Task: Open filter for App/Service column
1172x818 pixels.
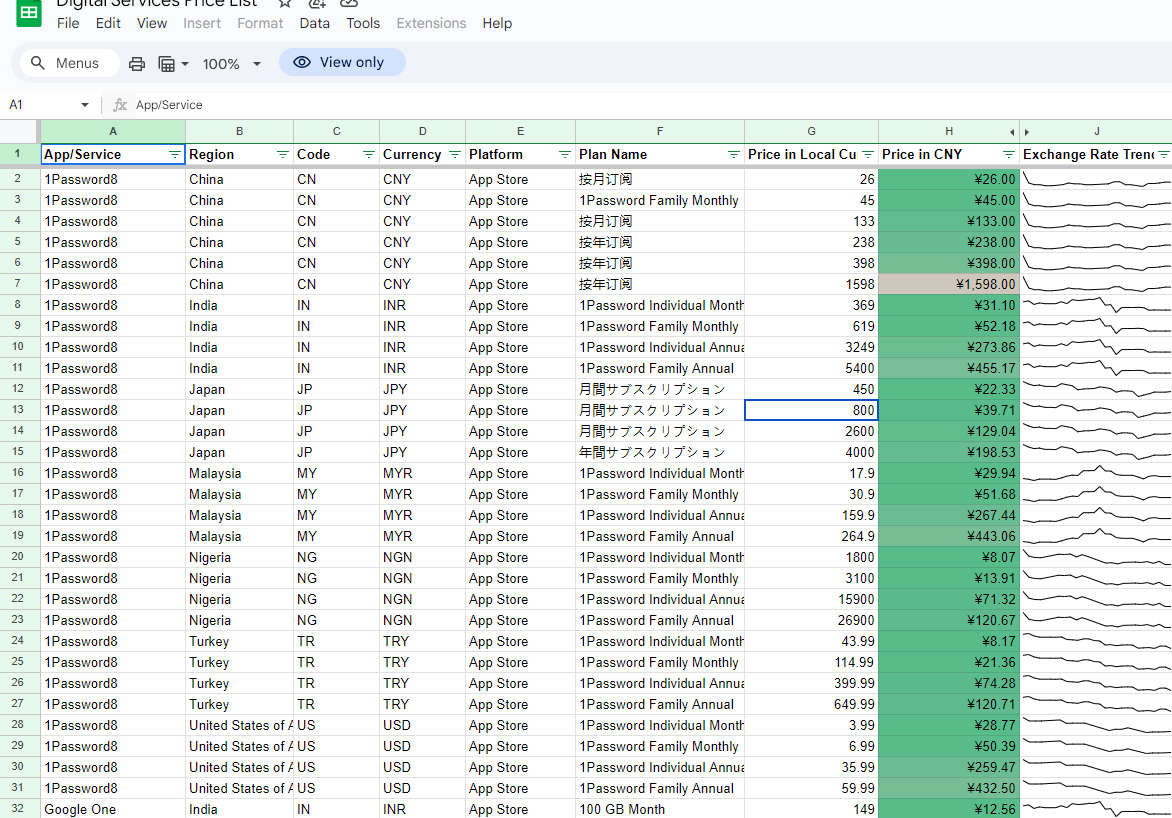Action: tap(175, 154)
